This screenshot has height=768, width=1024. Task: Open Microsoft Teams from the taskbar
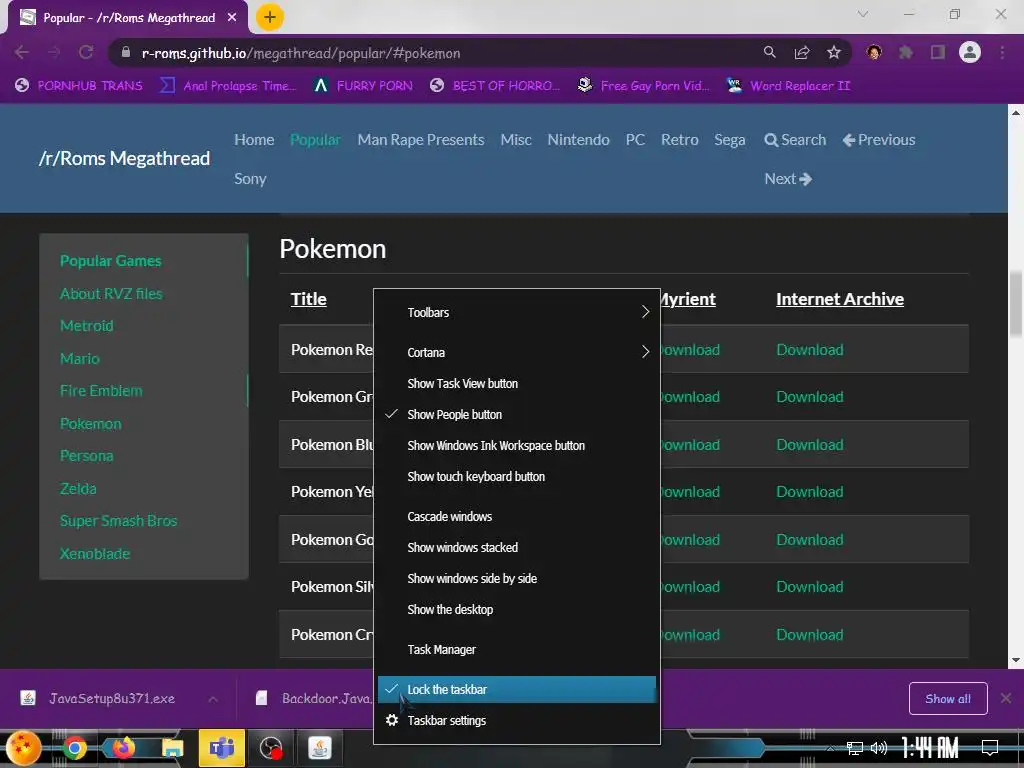(221, 748)
